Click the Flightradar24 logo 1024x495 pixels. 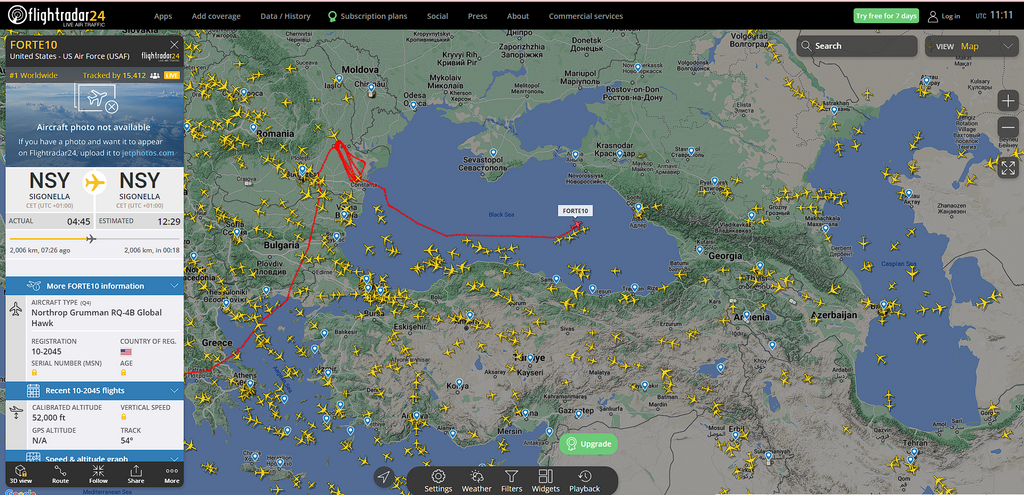(x=57, y=15)
